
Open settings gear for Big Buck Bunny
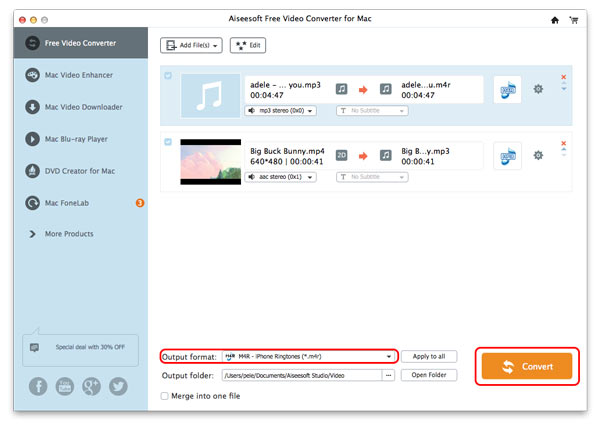click(x=538, y=155)
